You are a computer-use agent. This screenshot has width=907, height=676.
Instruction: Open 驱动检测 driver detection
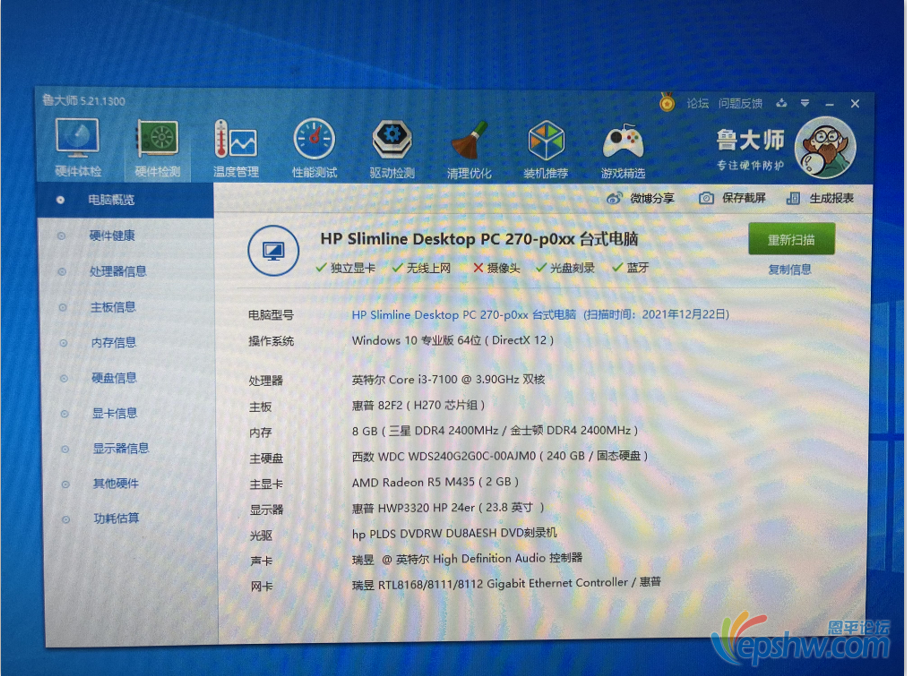392,149
